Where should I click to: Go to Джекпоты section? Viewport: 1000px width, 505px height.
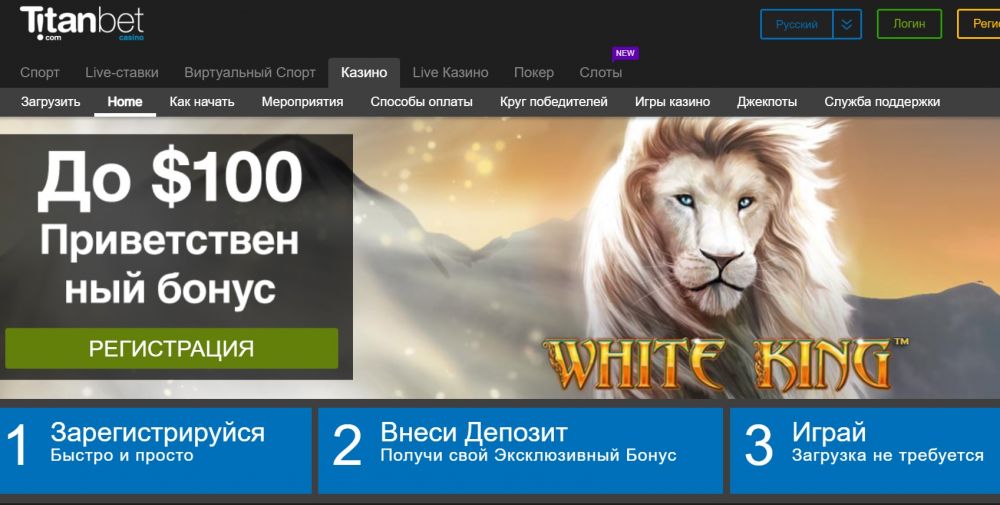click(x=767, y=102)
